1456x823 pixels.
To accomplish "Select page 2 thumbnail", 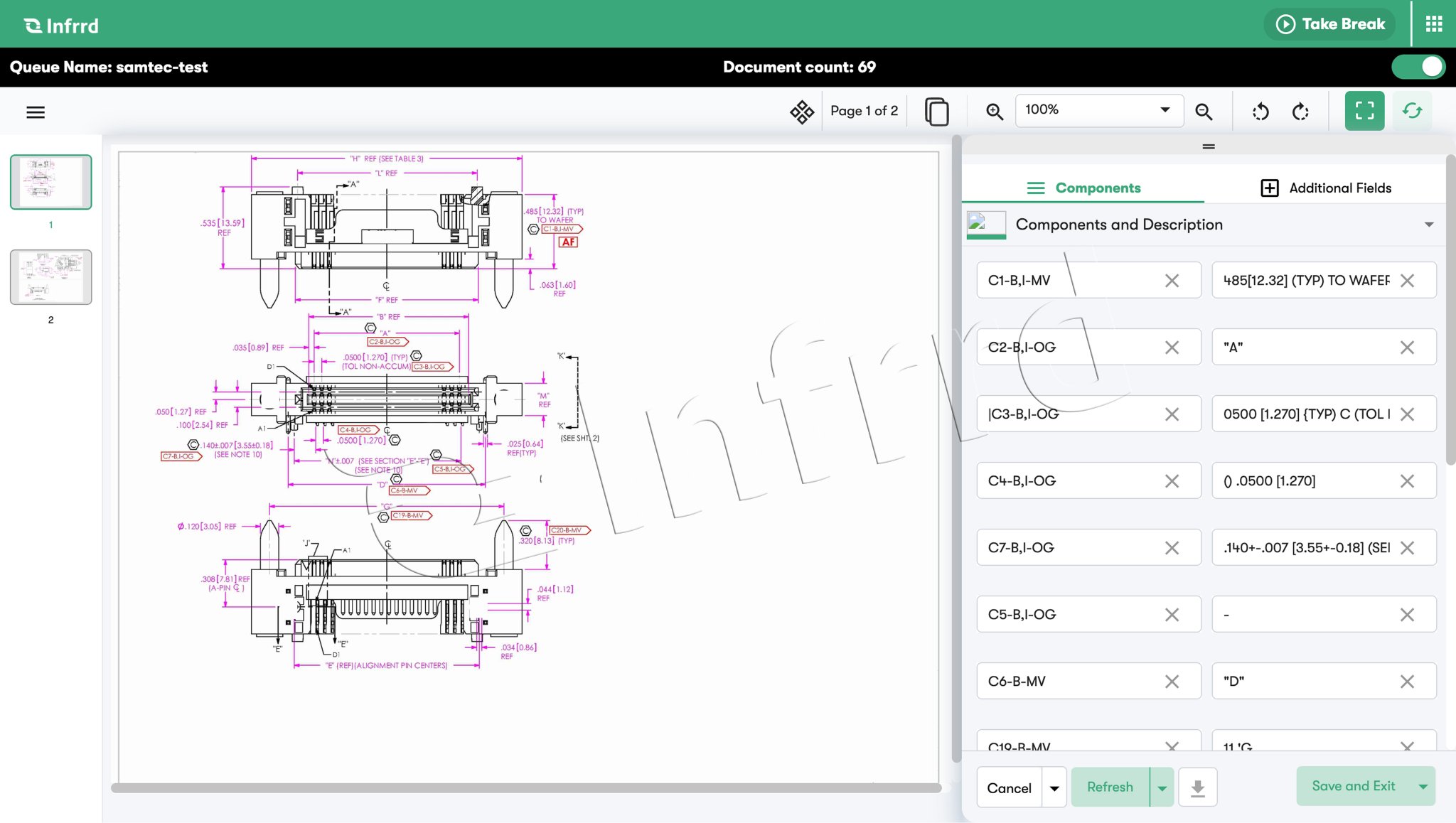I will pyautogui.click(x=50, y=277).
